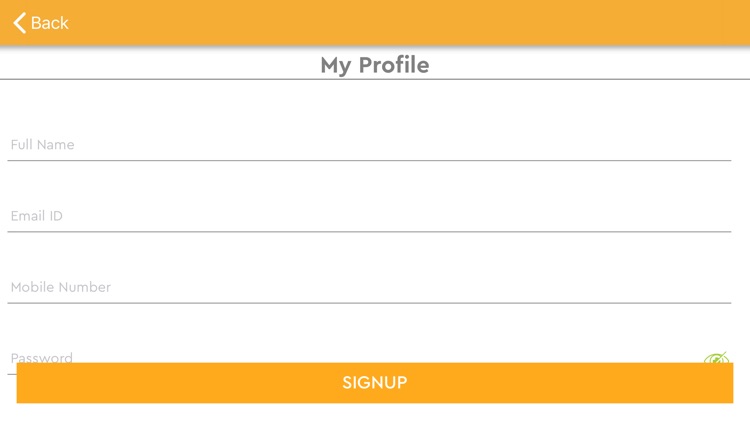
Task: Click the Back label in header
Action: click(x=50, y=23)
